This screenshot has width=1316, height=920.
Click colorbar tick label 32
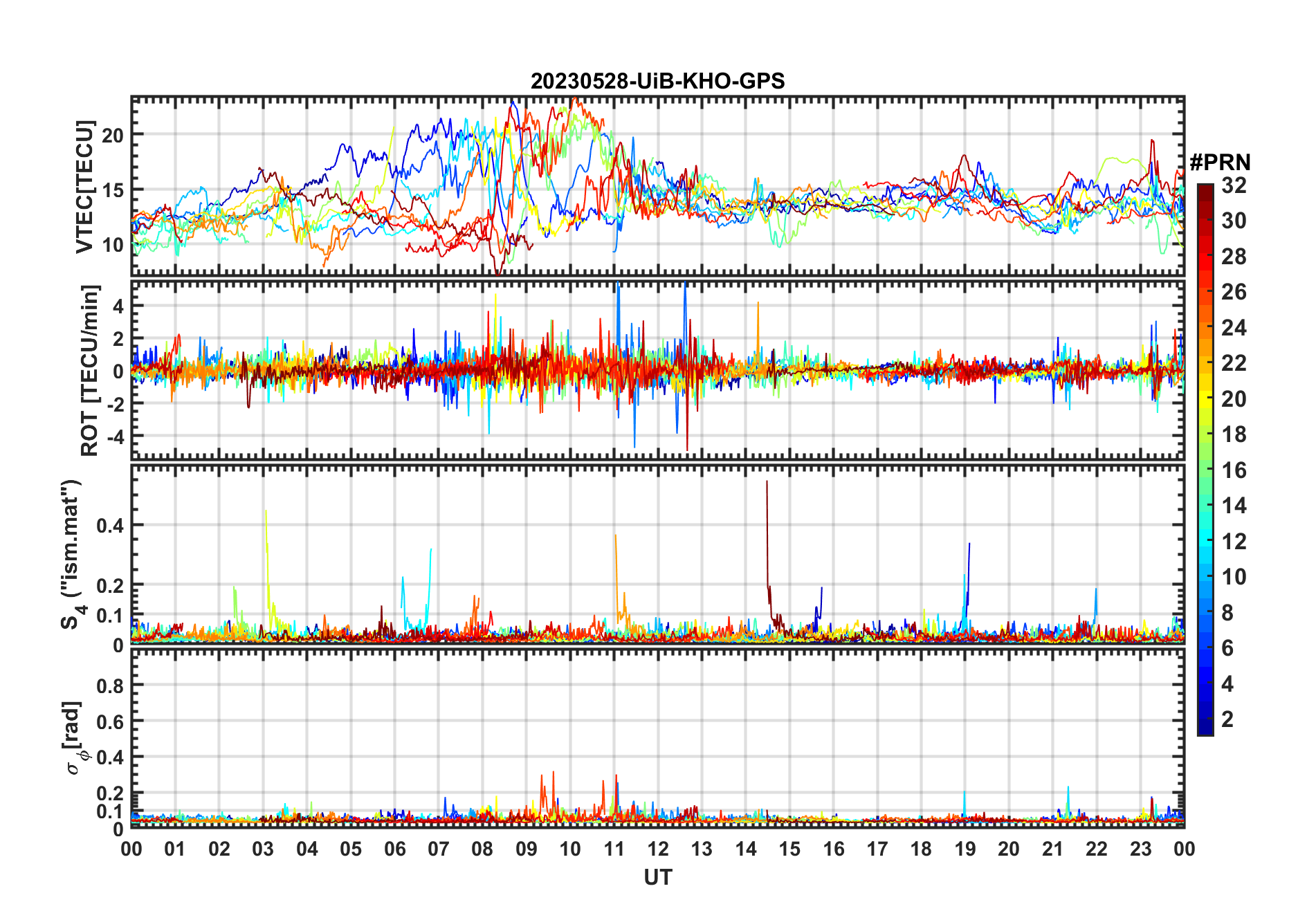(1234, 185)
